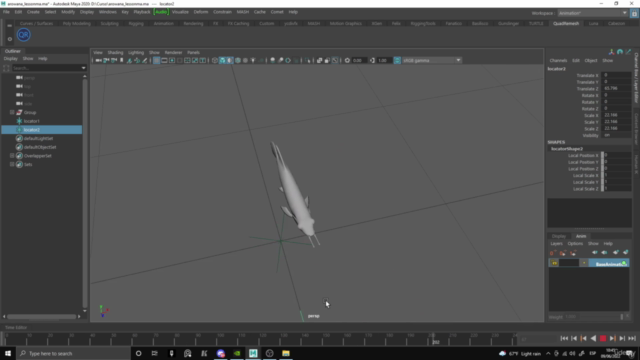Expand the Group node in Outliner
Viewport: 640px width, 360px height.
(x=12, y=112)
